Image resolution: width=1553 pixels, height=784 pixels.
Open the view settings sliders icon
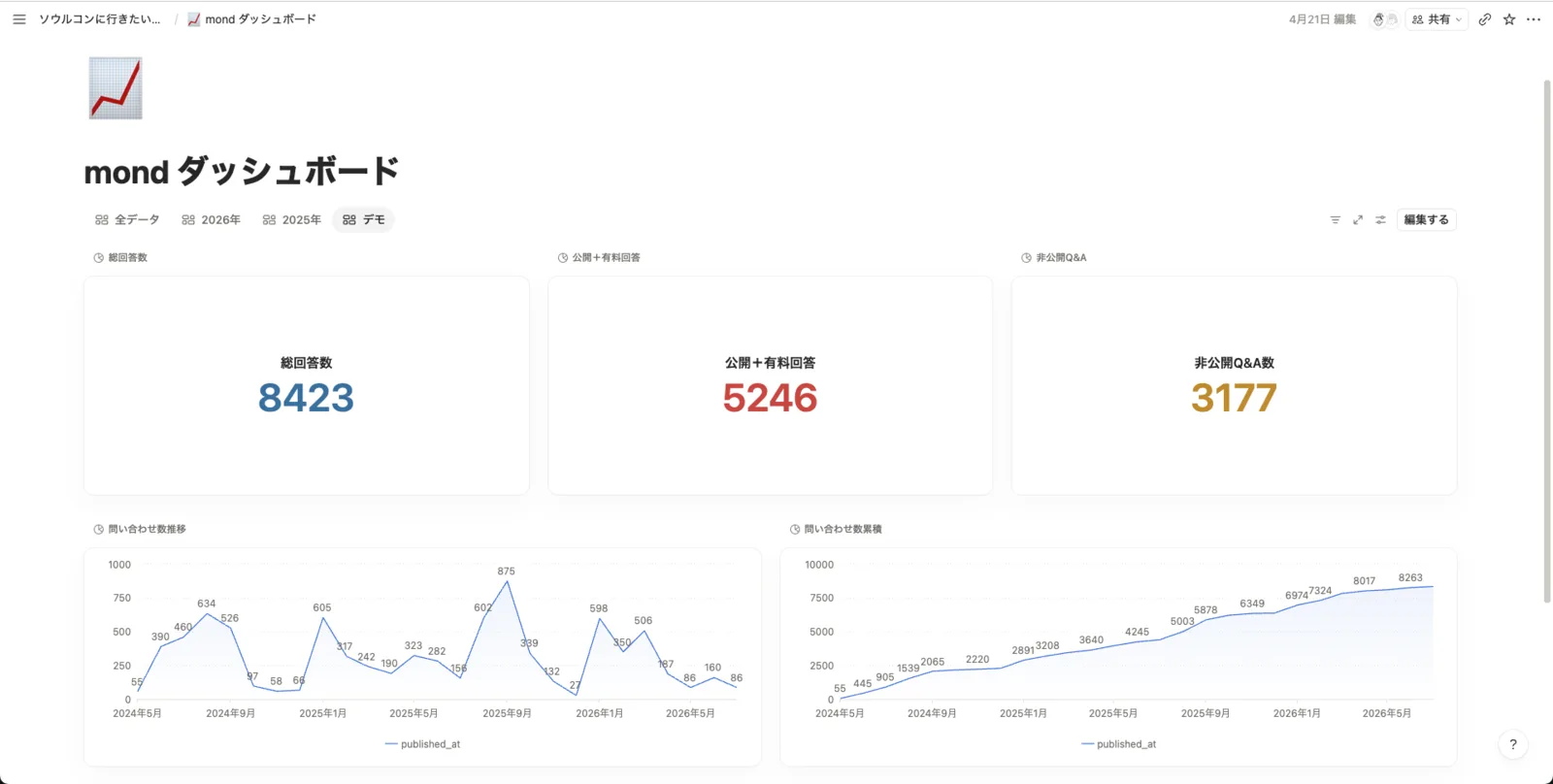pos(1380,220)
